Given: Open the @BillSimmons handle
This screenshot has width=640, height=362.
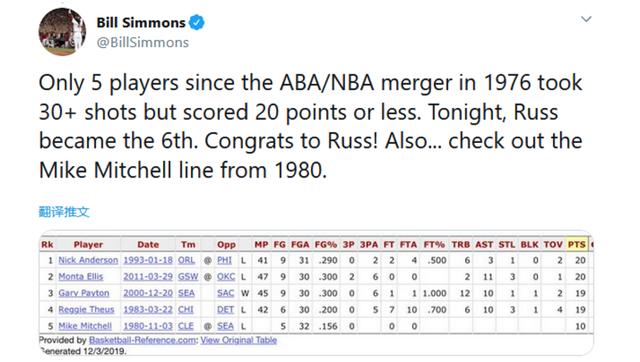Looking at the screenshot, I should click(x=142, y=42).
